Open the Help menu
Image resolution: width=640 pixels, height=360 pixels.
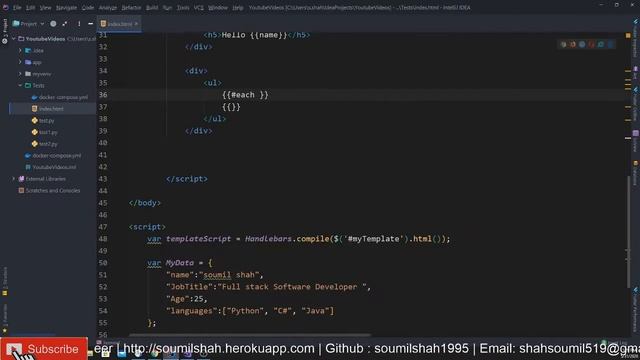(x=238, y=7)
